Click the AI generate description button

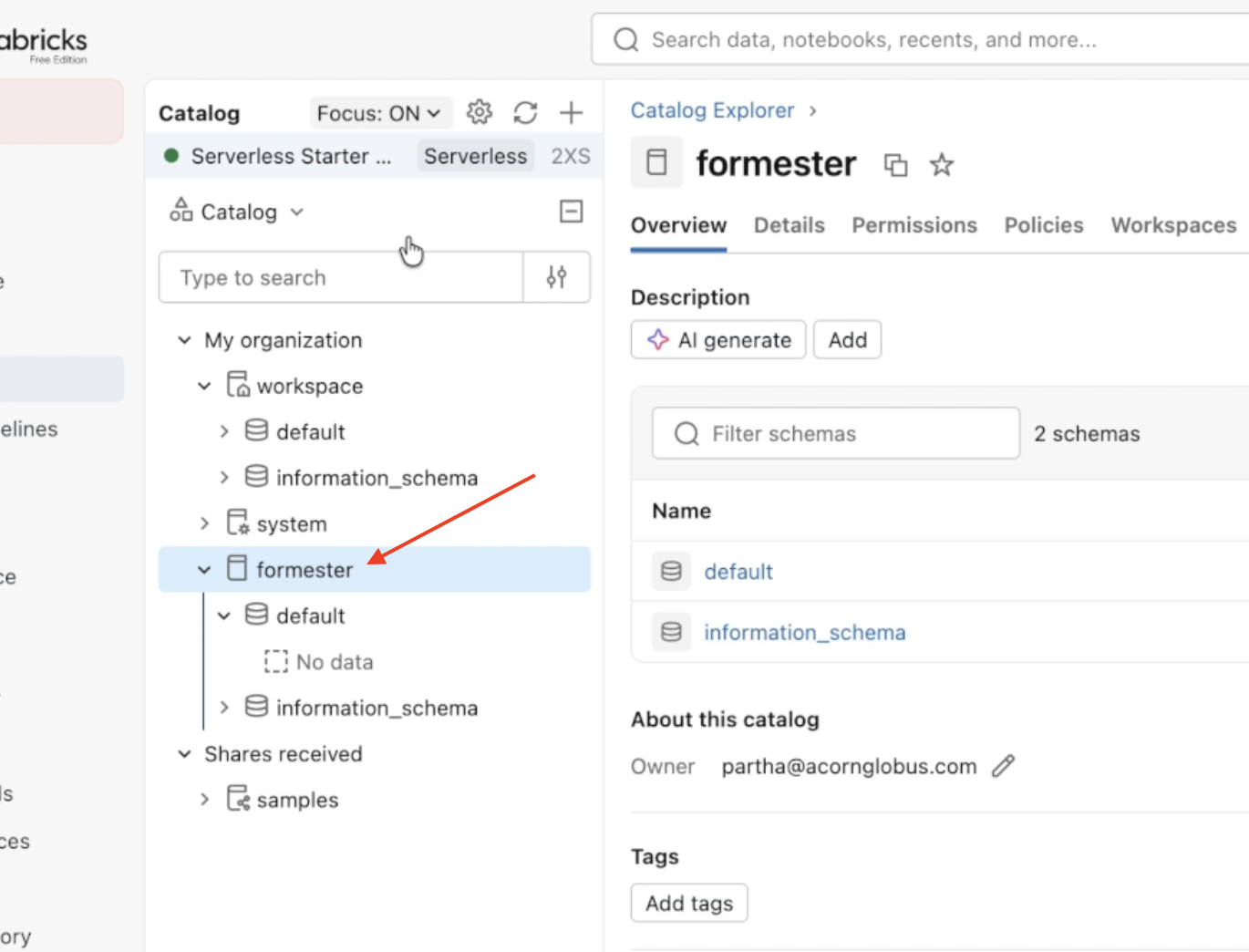[718, 340]
